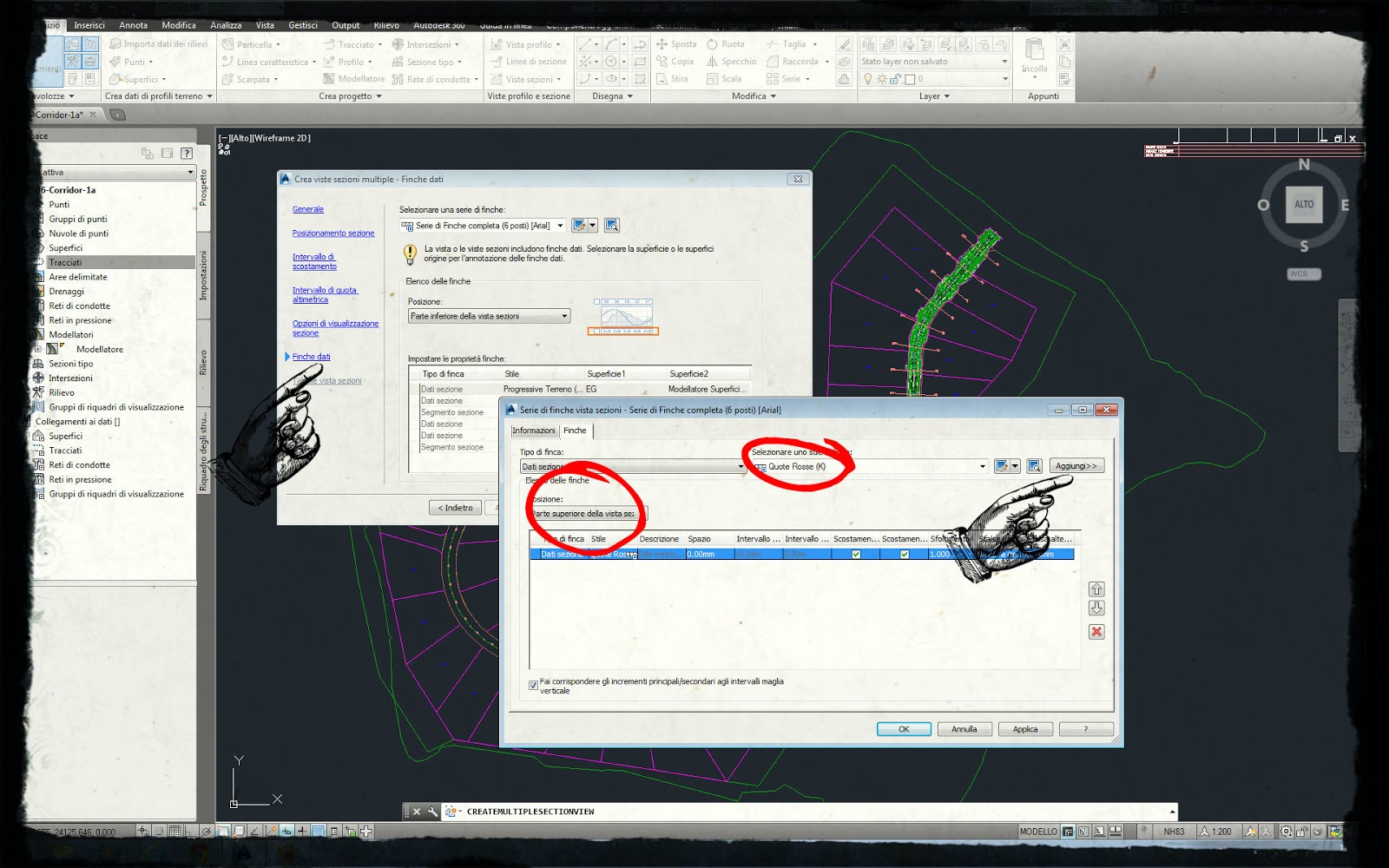Check the first Scostamento checkbox in finche row
Viewport: 1389px width, 868px height.
pos(854,553)
